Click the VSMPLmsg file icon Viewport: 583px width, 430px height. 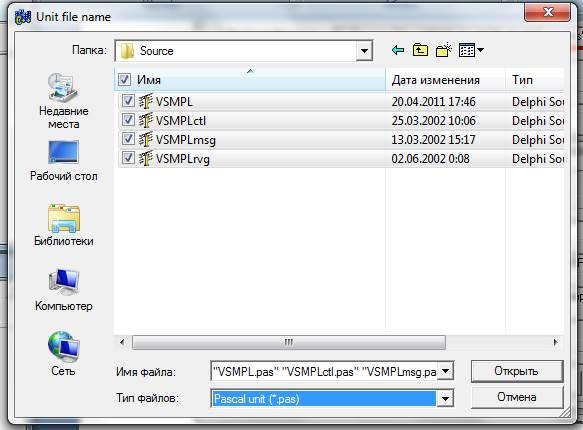(146, 139)
